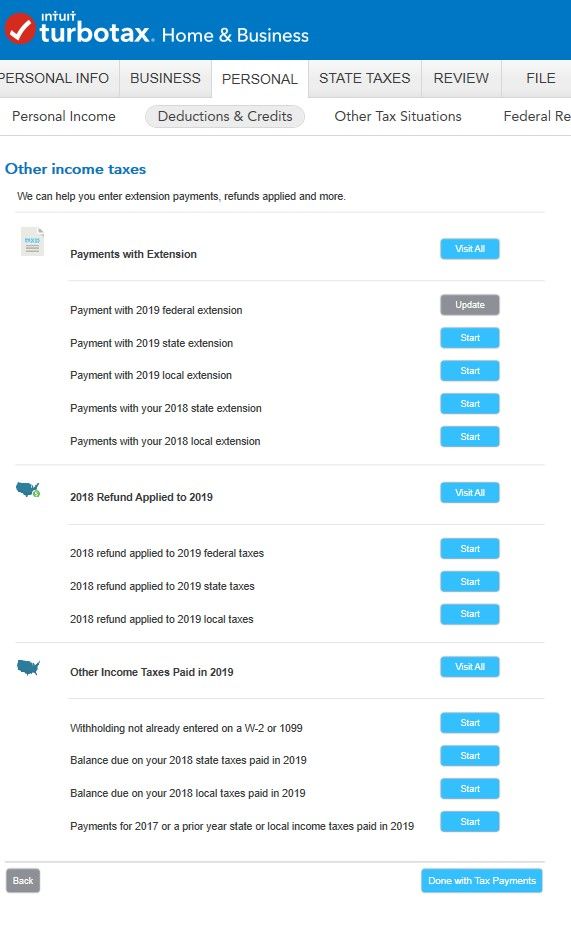Switch to the STATE TAXES tab
The image size is (571, 925).
365,78
